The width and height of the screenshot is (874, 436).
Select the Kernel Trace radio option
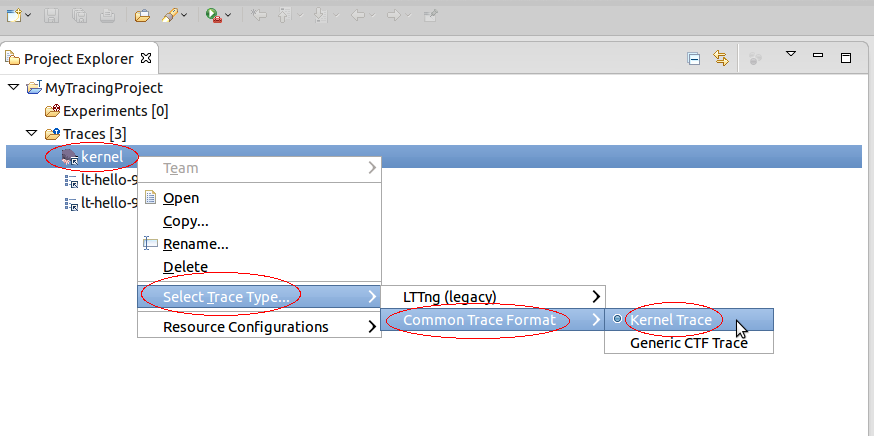[671, 320]
